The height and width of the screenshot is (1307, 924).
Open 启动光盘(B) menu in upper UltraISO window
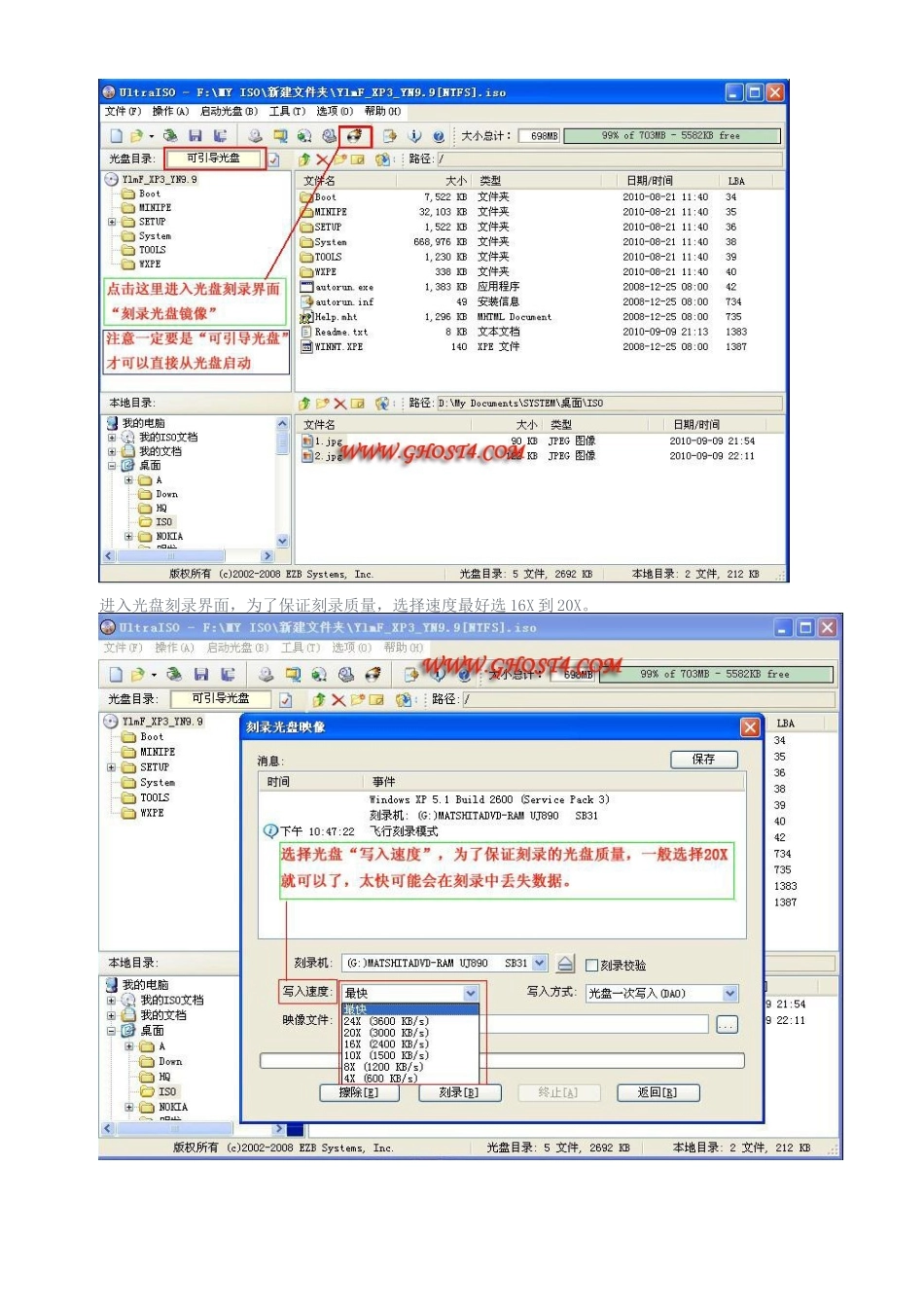(230, 112)
